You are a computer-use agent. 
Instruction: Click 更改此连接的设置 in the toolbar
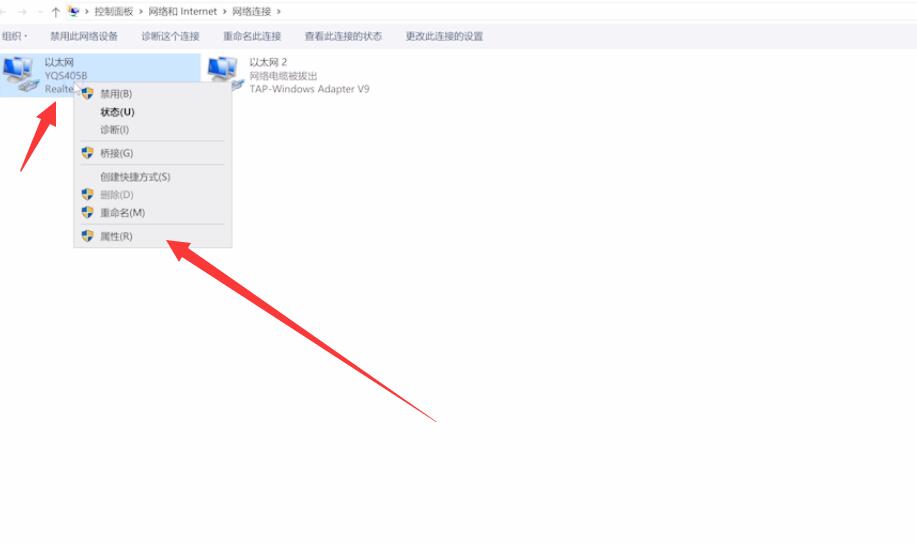[x=444, y=36]
